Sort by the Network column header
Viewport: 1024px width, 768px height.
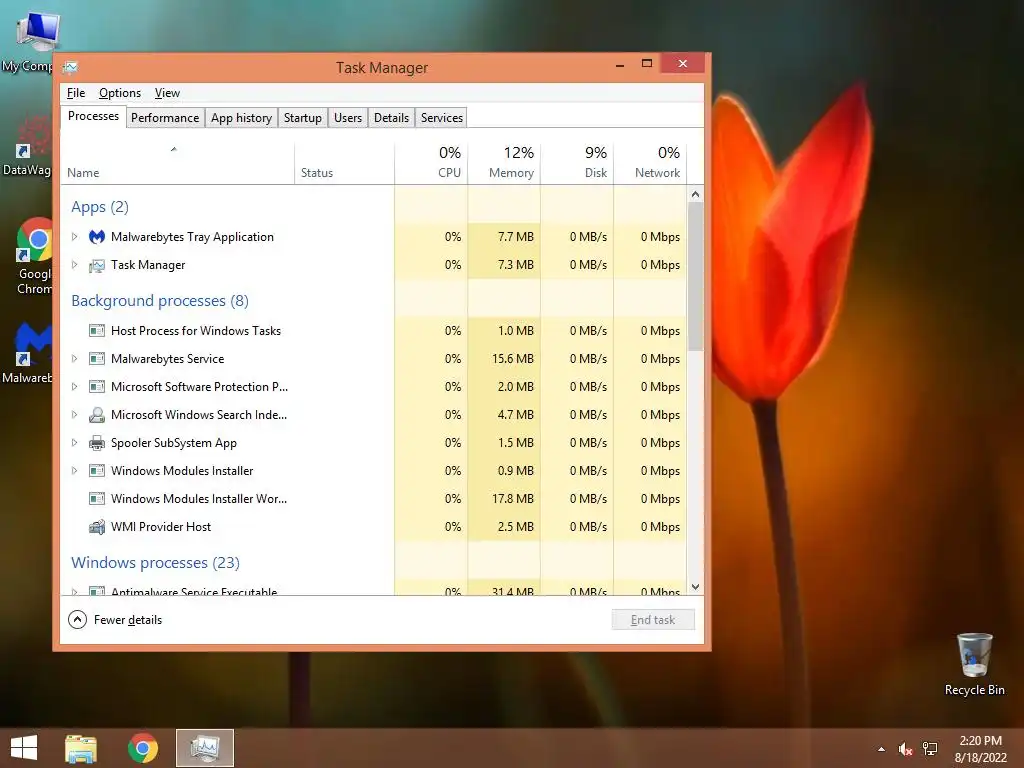[650, 162]
